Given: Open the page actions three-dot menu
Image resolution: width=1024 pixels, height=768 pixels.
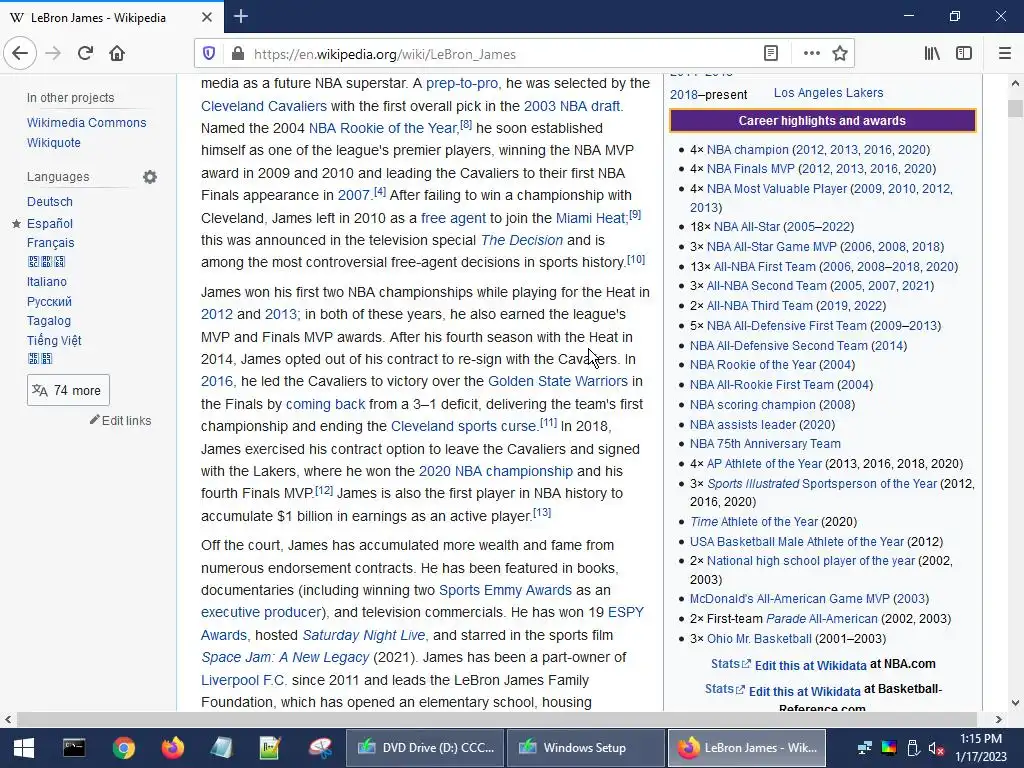Looking at the screenshot, I should click(x=811, y=54).
